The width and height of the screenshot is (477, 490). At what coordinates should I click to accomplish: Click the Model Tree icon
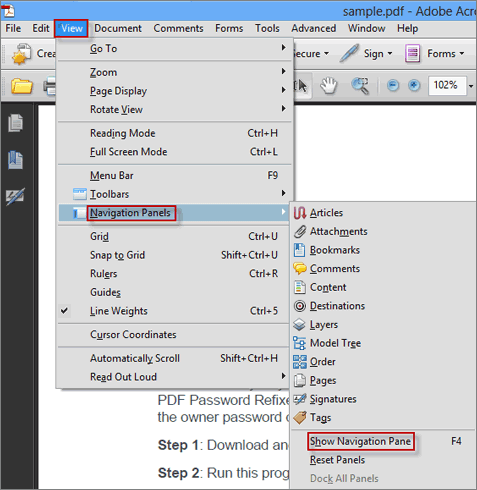299,343
